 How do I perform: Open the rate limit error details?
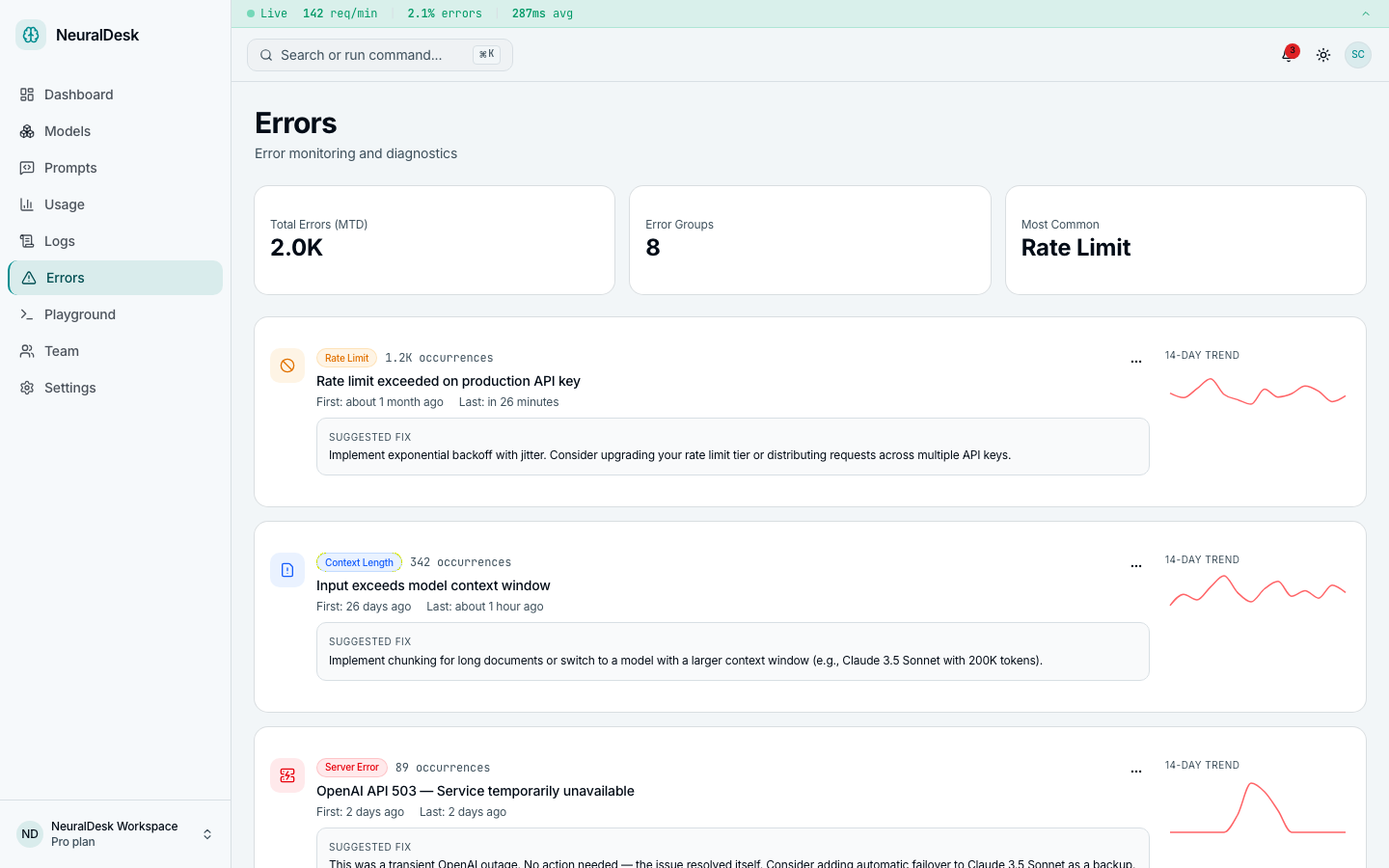(449, 381)
